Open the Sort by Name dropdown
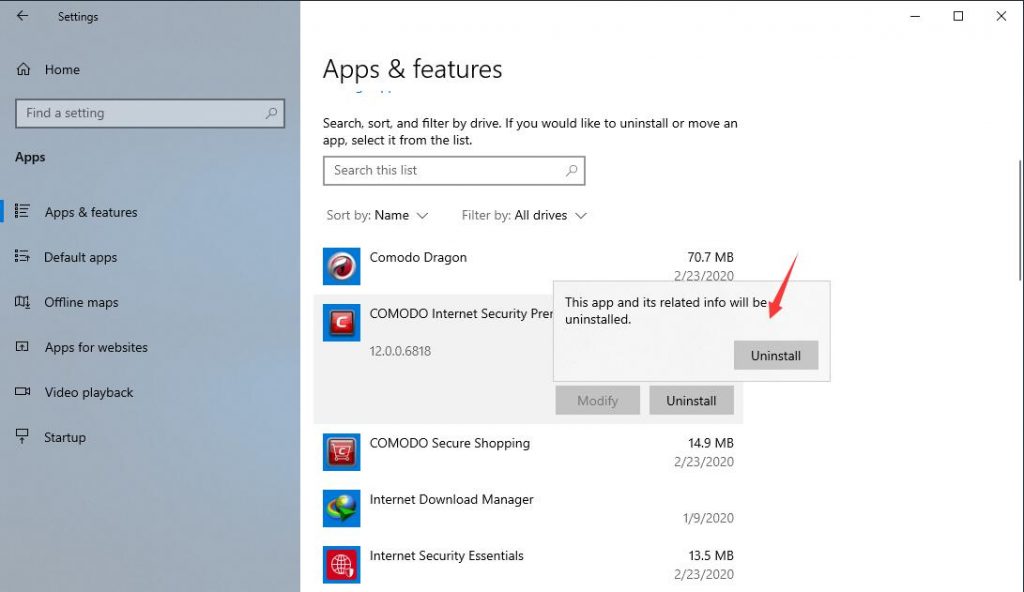 click(x=377, y=216)
